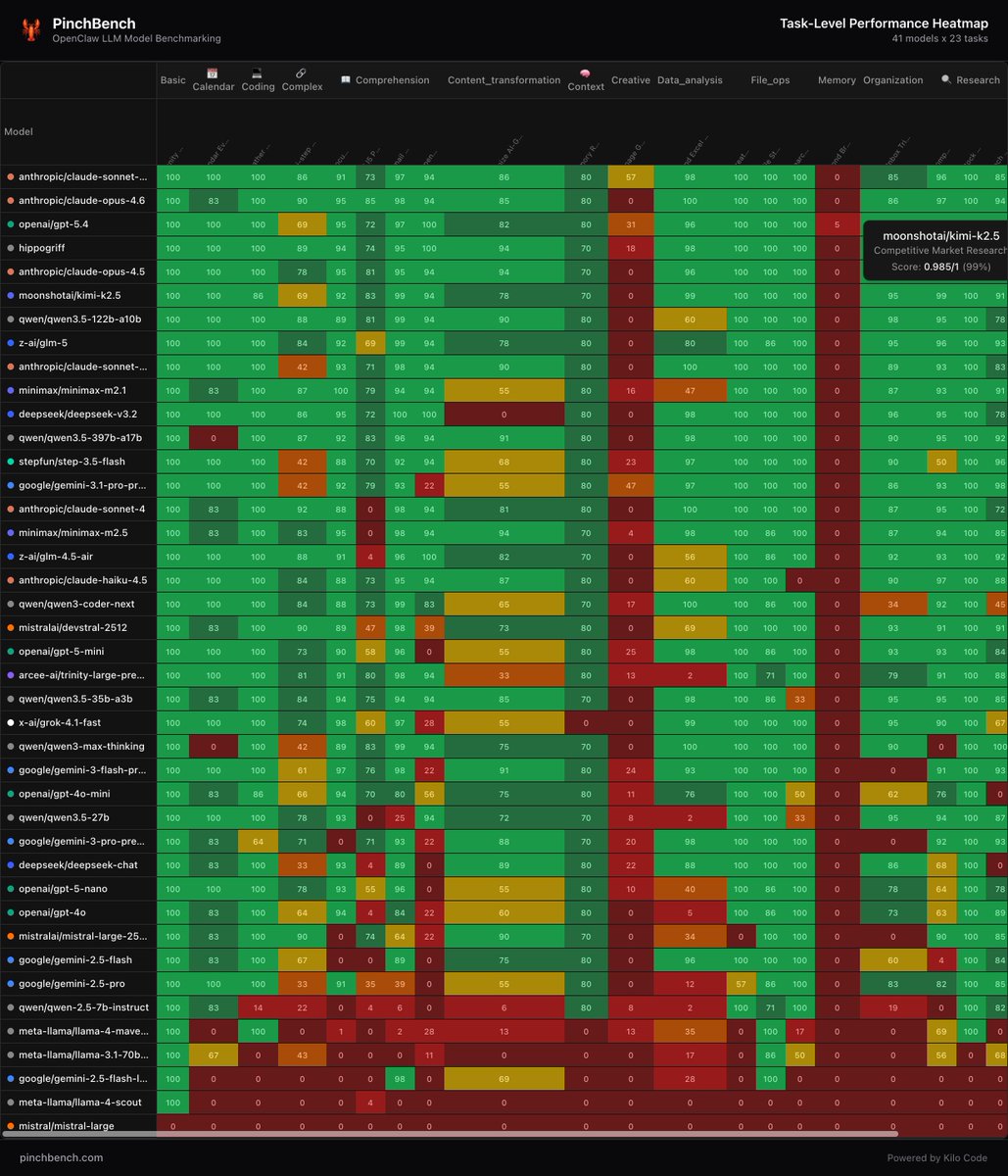The width and height of the screenshot is (1008, 1176).
Task: Click the 69 cell in z-ai/glm-5 row
Action: point(370,343)
